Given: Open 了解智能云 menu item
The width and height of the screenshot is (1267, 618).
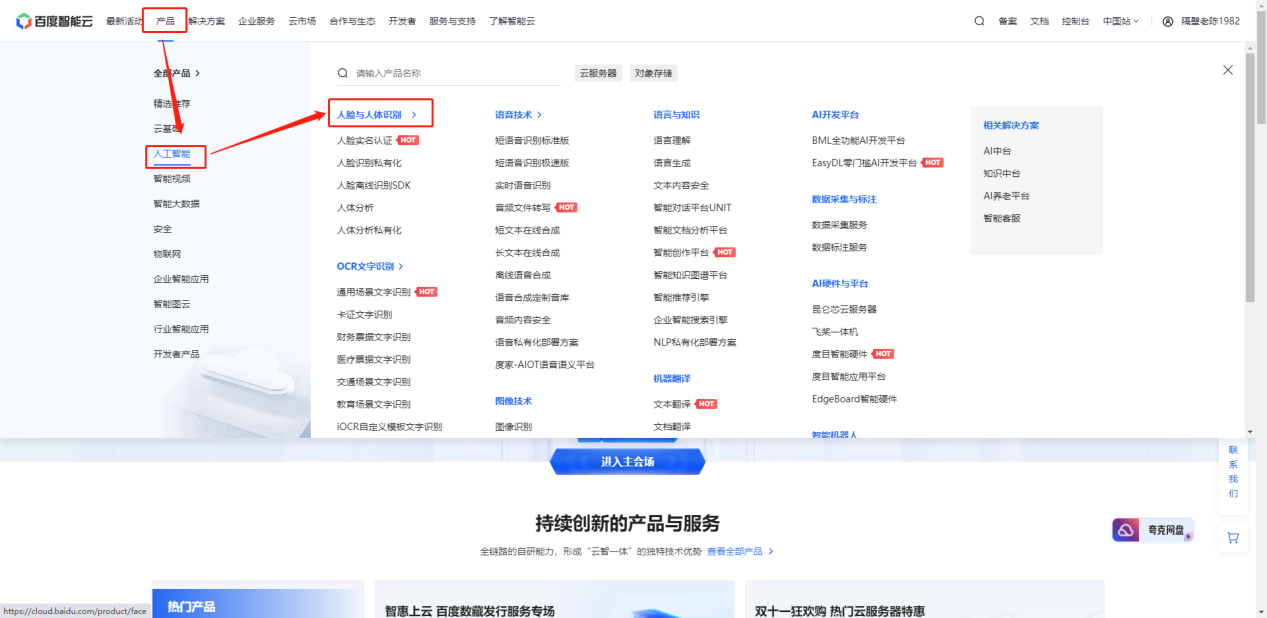Looking at the screenshot, I should pos(512,21).
